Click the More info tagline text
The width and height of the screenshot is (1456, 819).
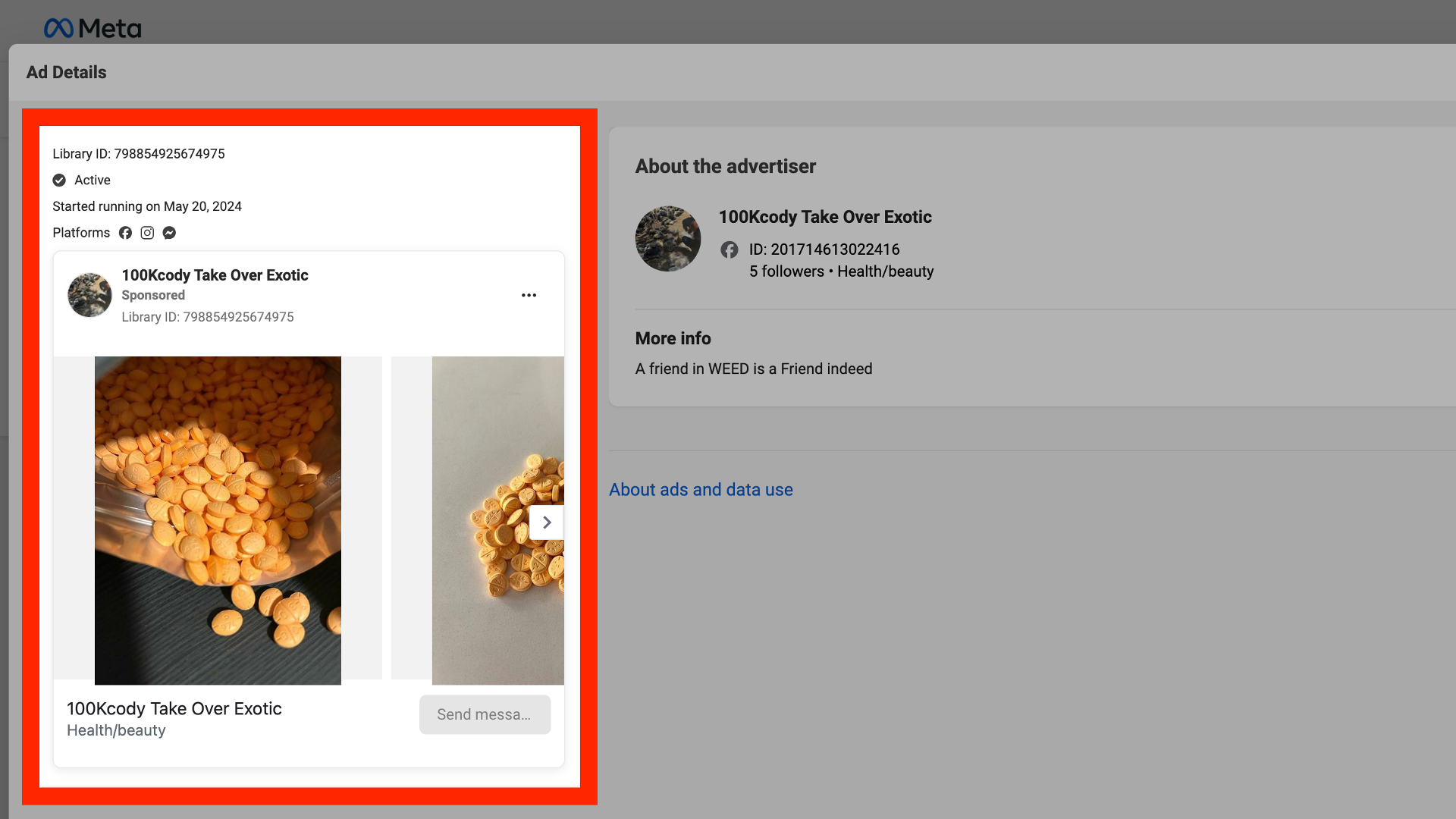[753, 369]
